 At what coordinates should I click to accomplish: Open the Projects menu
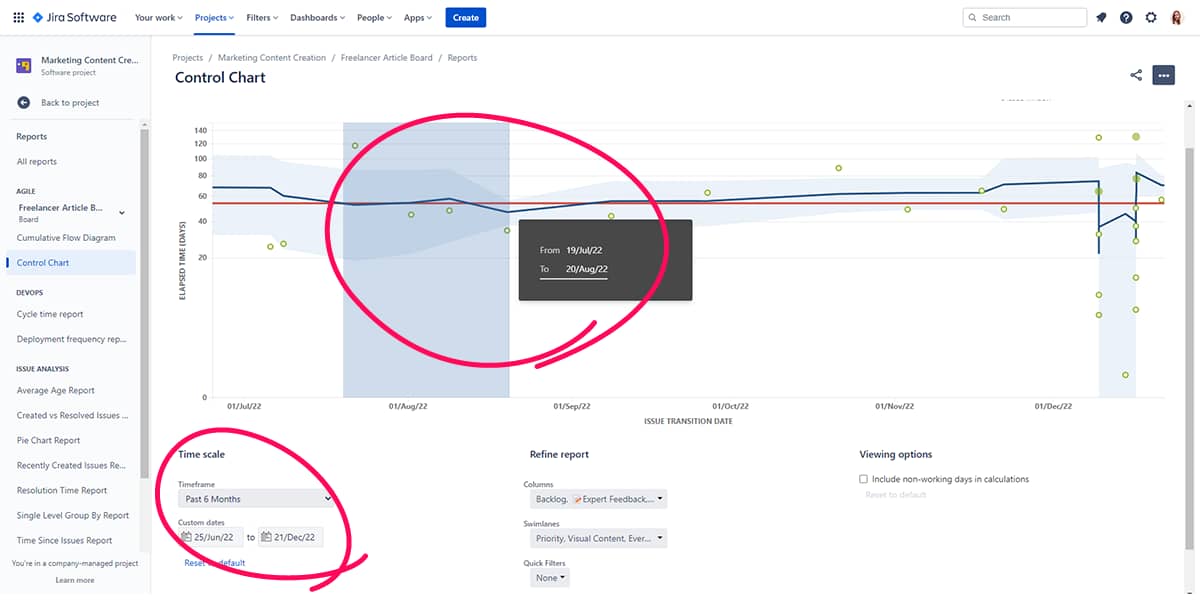[x=214, y=17]
